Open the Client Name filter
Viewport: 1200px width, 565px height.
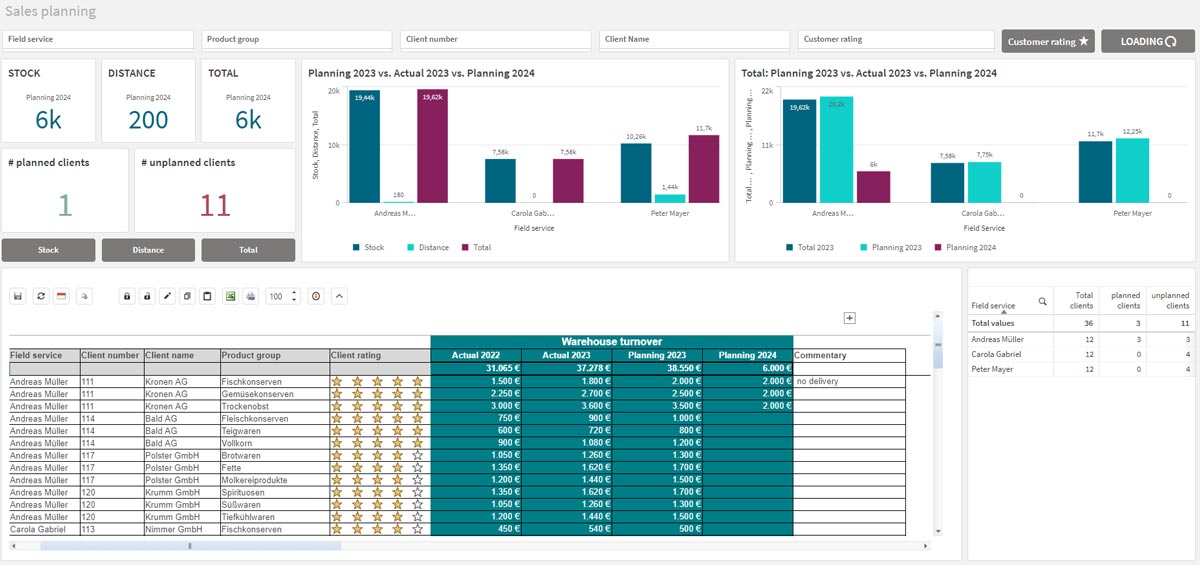tap(695, 40)
